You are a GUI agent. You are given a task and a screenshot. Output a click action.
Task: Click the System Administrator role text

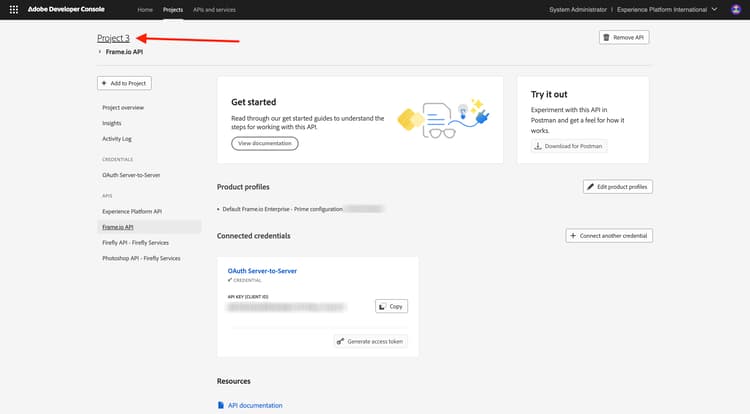[x=577, y=10]
